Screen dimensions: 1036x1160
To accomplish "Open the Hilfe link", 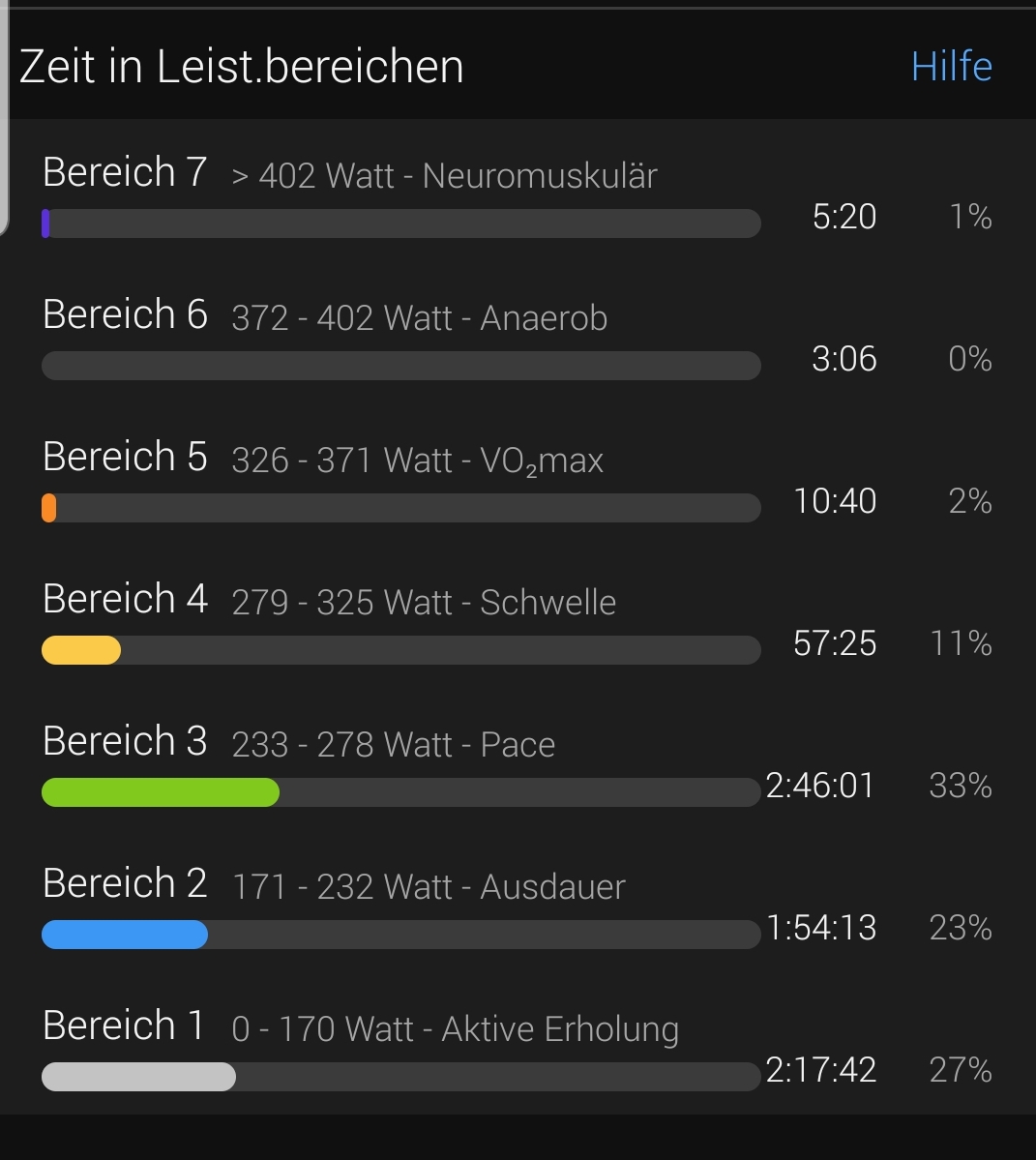I will click(x=951, y=67).
